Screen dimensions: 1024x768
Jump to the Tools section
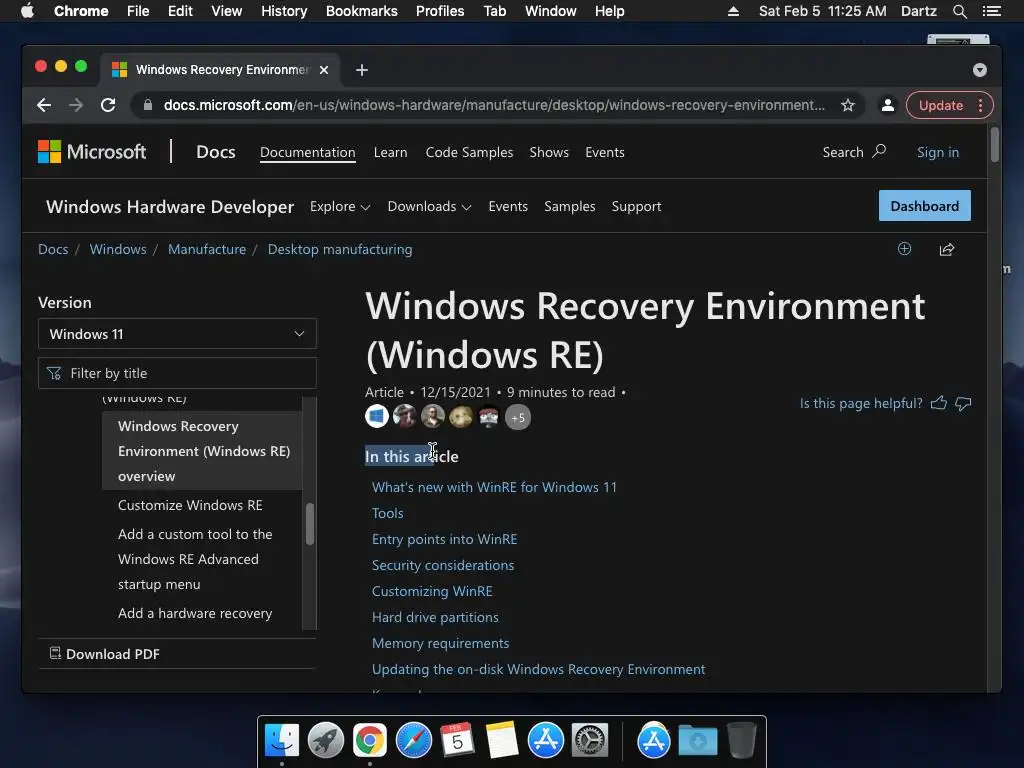[x=388, y=513]
